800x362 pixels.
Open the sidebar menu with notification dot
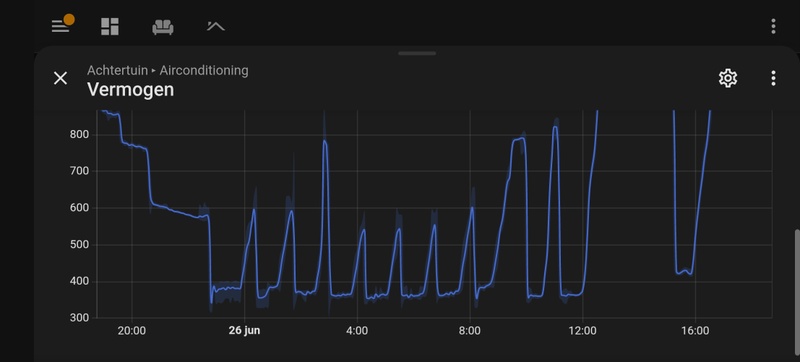62,24
